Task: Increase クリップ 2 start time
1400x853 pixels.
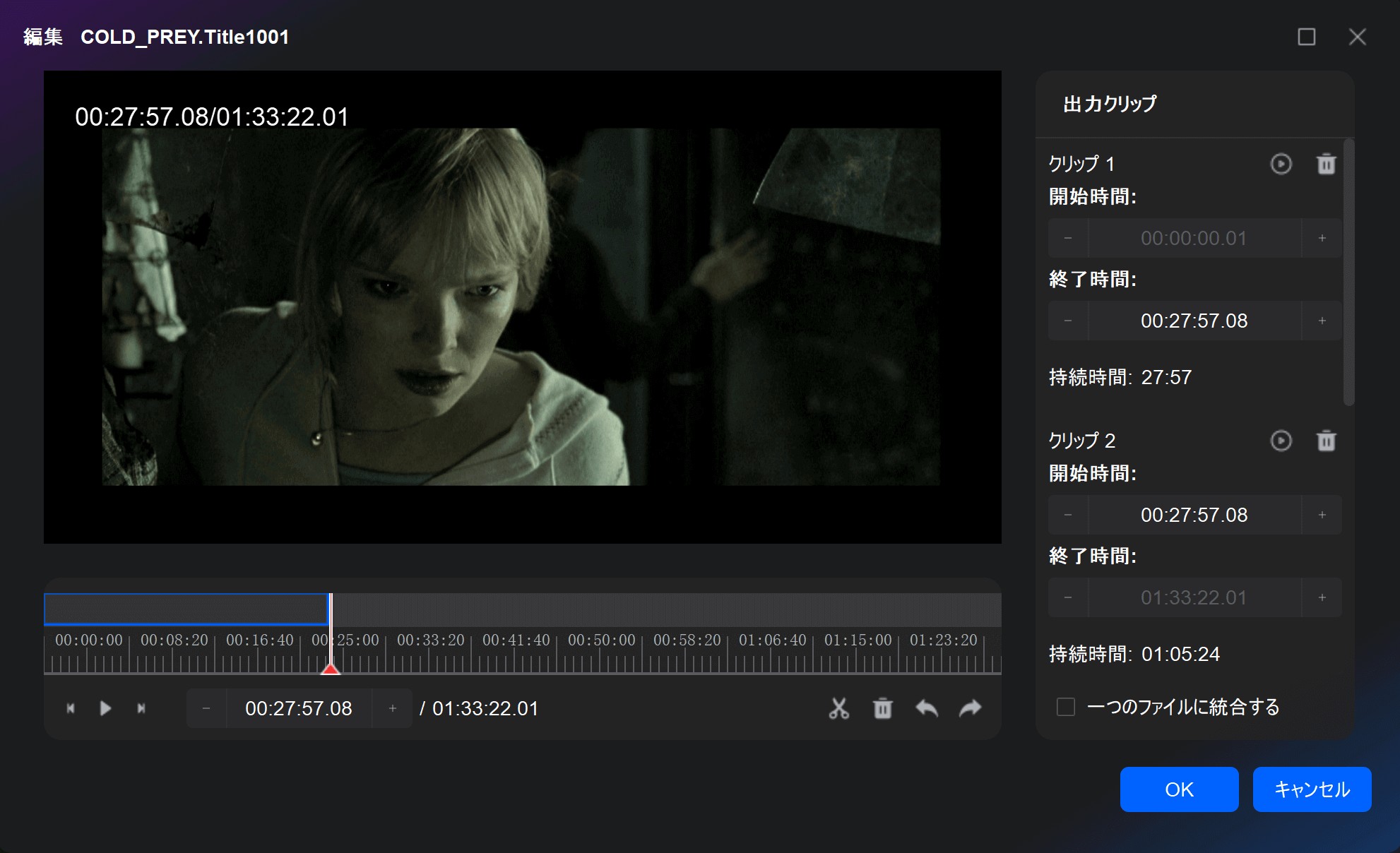Action: pos(1322,515)
